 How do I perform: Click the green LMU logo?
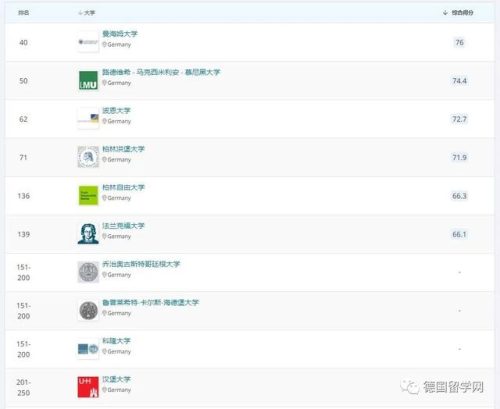tap(88, 80)
